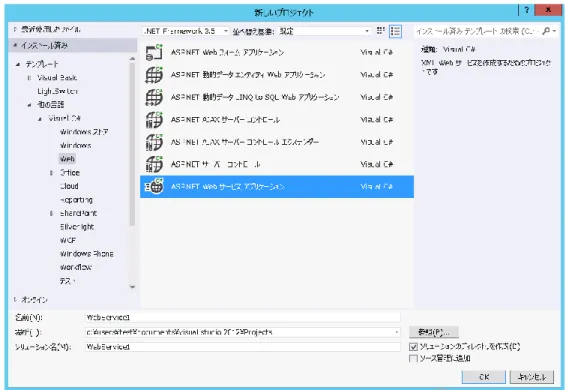Collapse the installed section
This screenshot has height=390, width=569.
coord(15,45)
